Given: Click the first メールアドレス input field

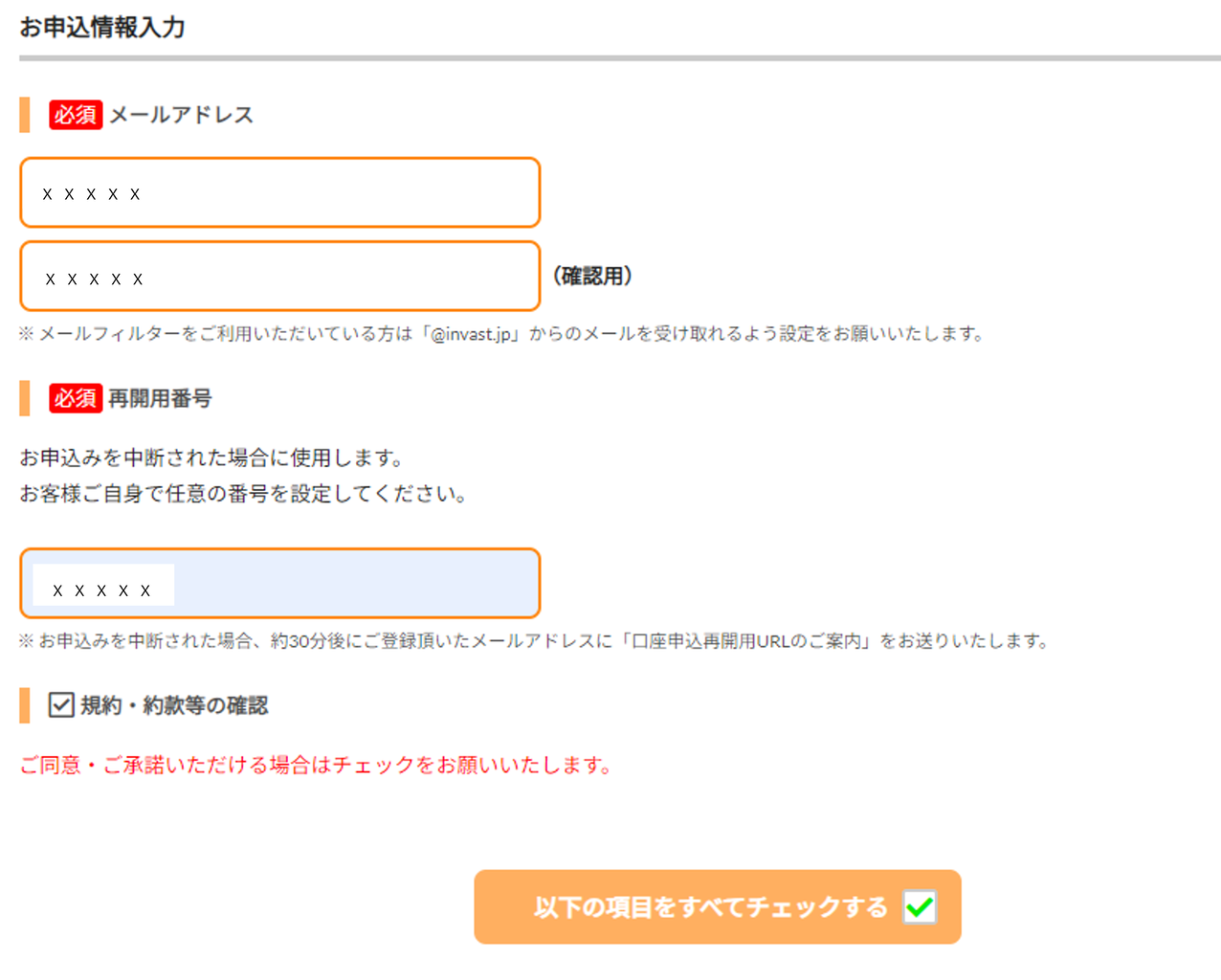Looking at the screenshot, I should click(279, 192).
